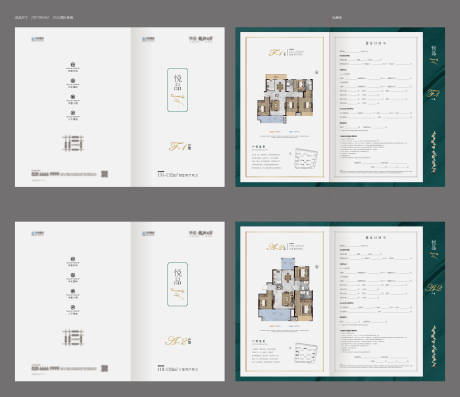Click the gold F-1 script lettering on the front cover
This screenshot has height=397, width=460.
click(x=177, y=146)
